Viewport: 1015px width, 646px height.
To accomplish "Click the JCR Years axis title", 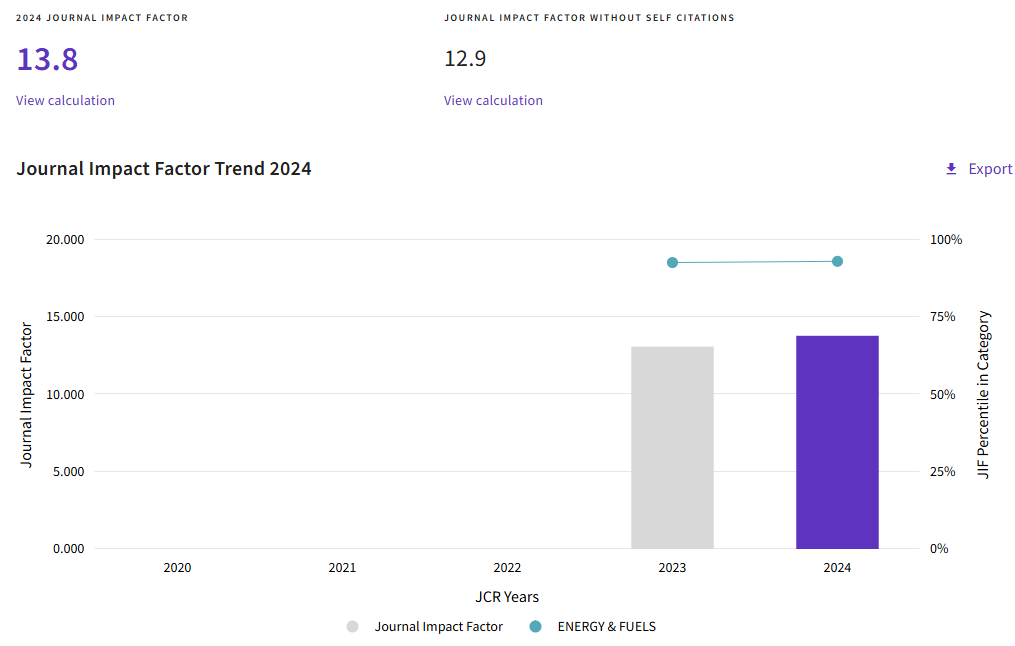I will coord(507,597).
